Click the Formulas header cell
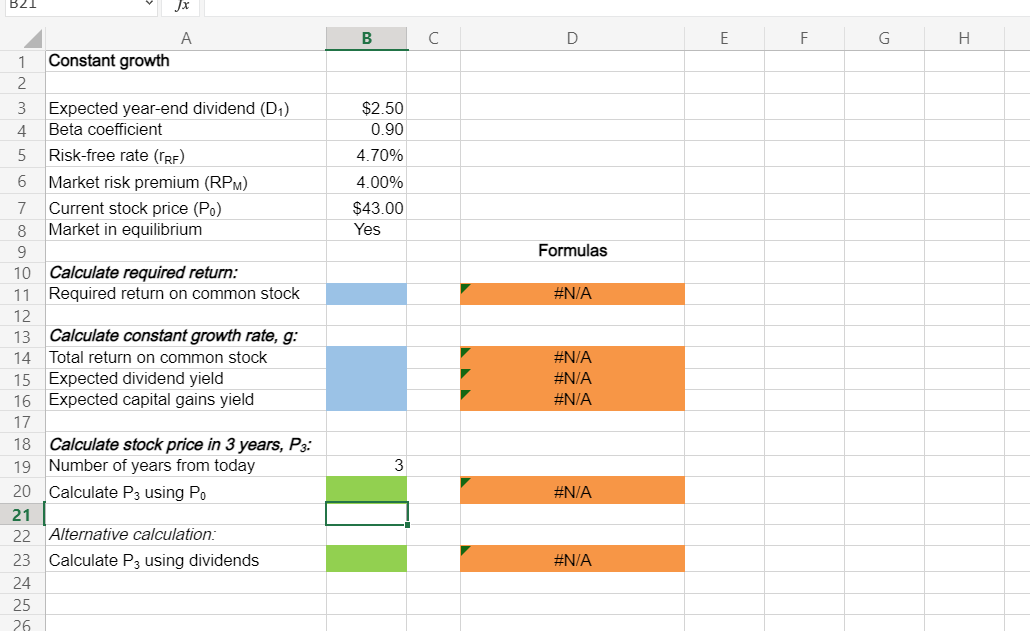Screen dimensions: 1030x631 [572, 250]
